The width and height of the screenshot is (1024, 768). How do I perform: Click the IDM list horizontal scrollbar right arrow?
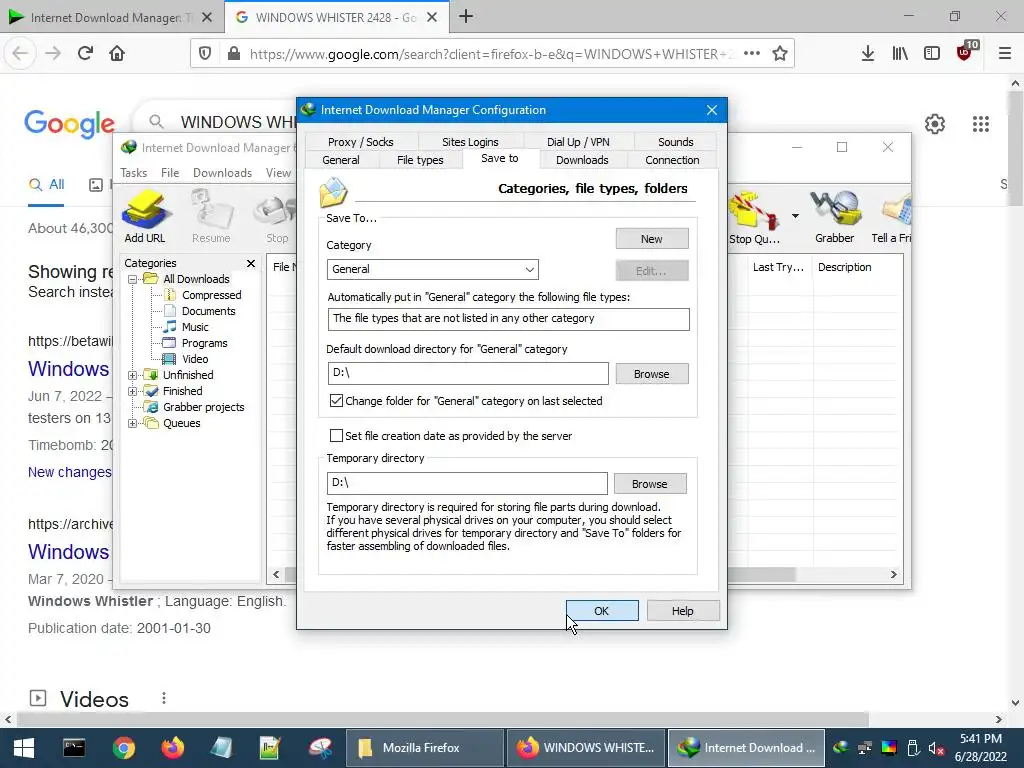[x=893, y=575]
